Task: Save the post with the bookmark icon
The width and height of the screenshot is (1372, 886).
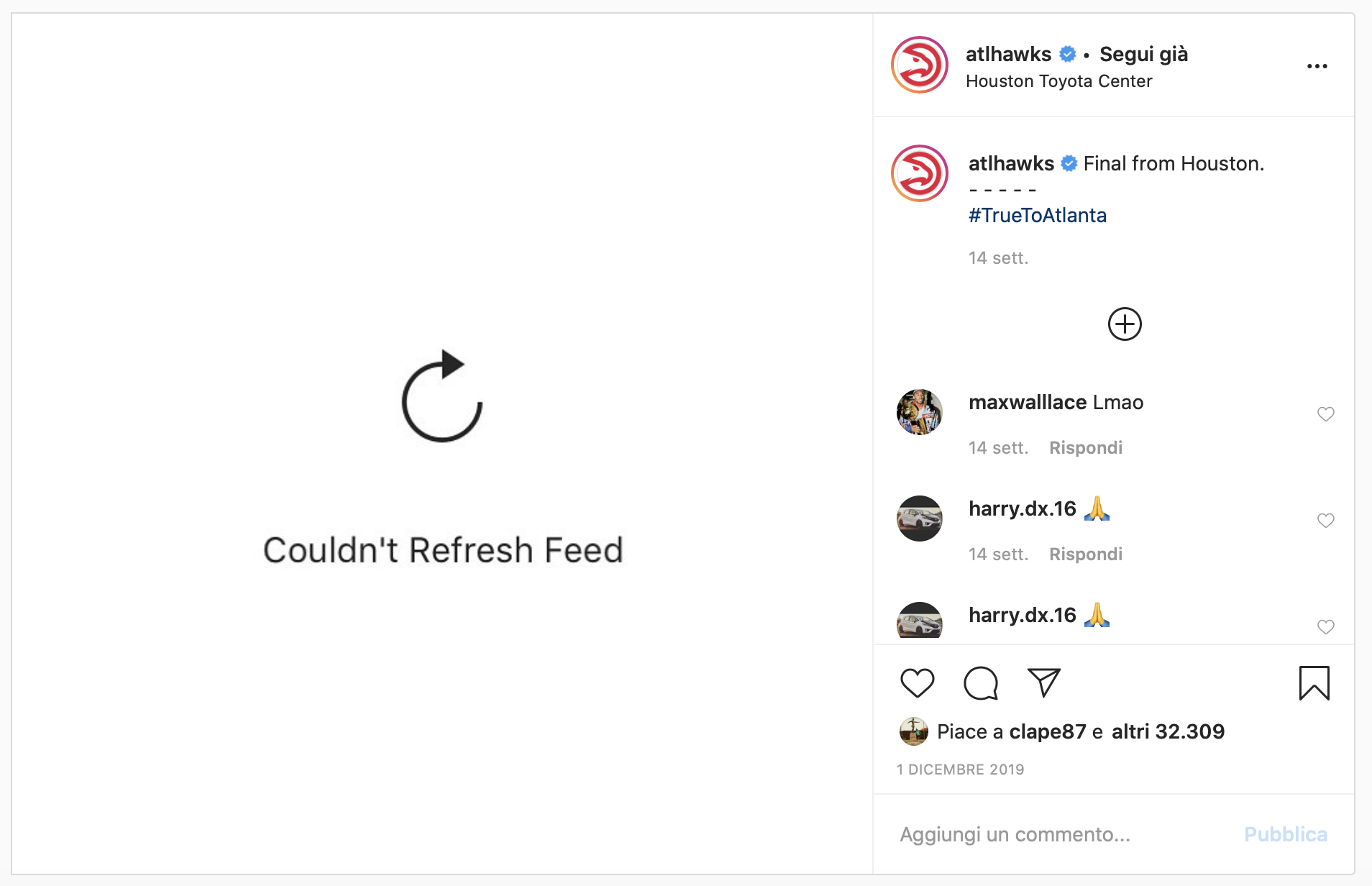Action: pyautogui.click(x=1314, y=682)
